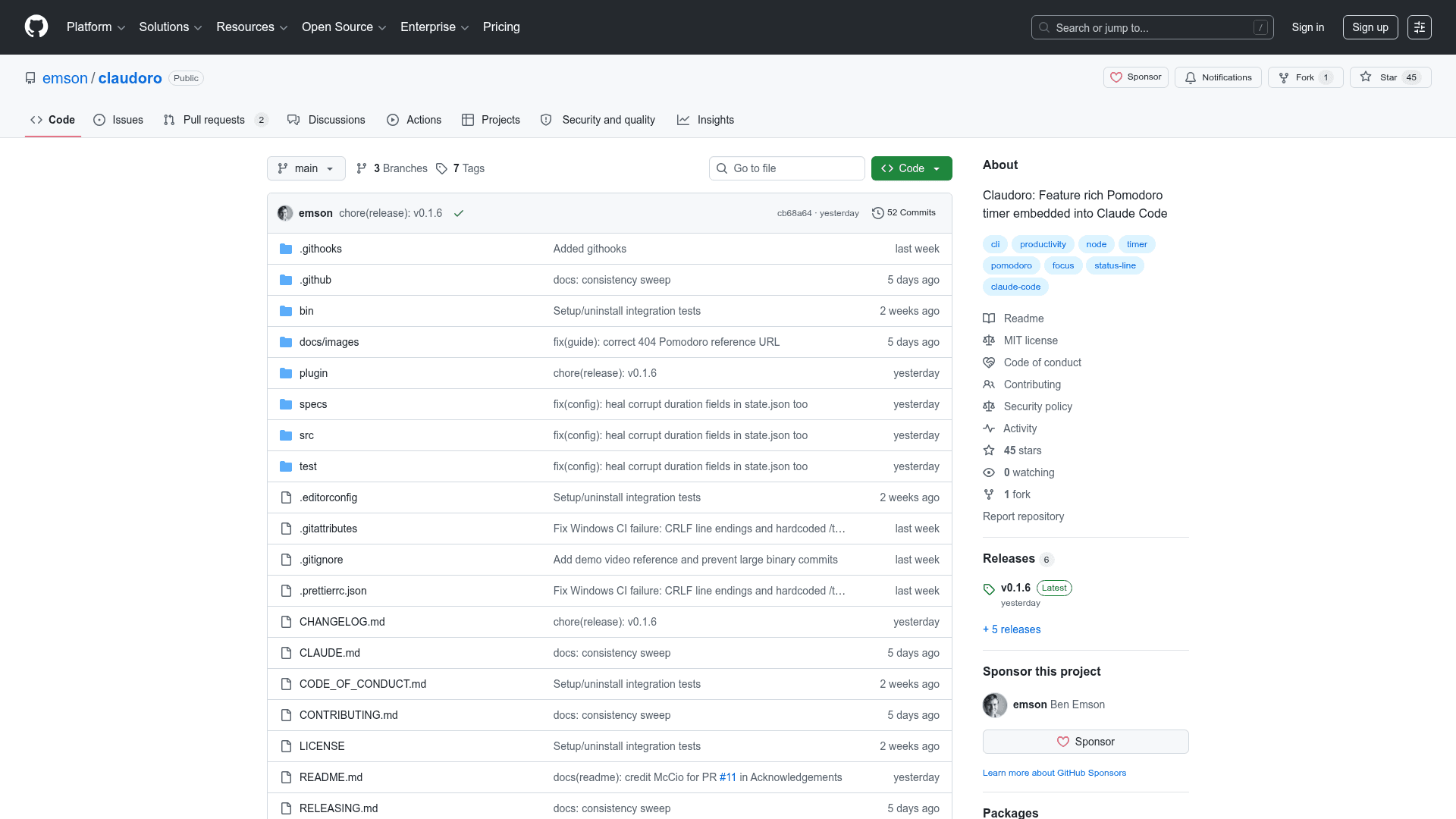1456x819 pixels.
Task: Expand the Platform menu in header
Action: (x=96, y=27)
